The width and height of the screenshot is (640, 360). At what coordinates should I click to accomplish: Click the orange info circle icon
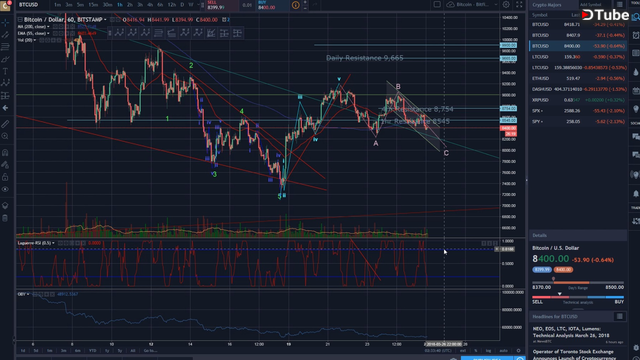[296, 5]
